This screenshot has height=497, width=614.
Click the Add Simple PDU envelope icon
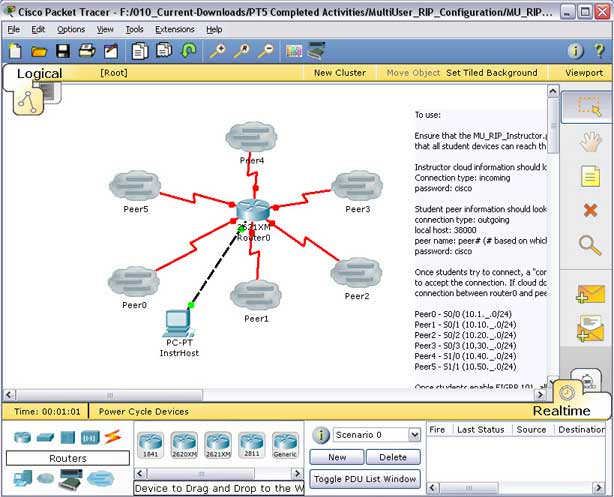tap(591, 294)
